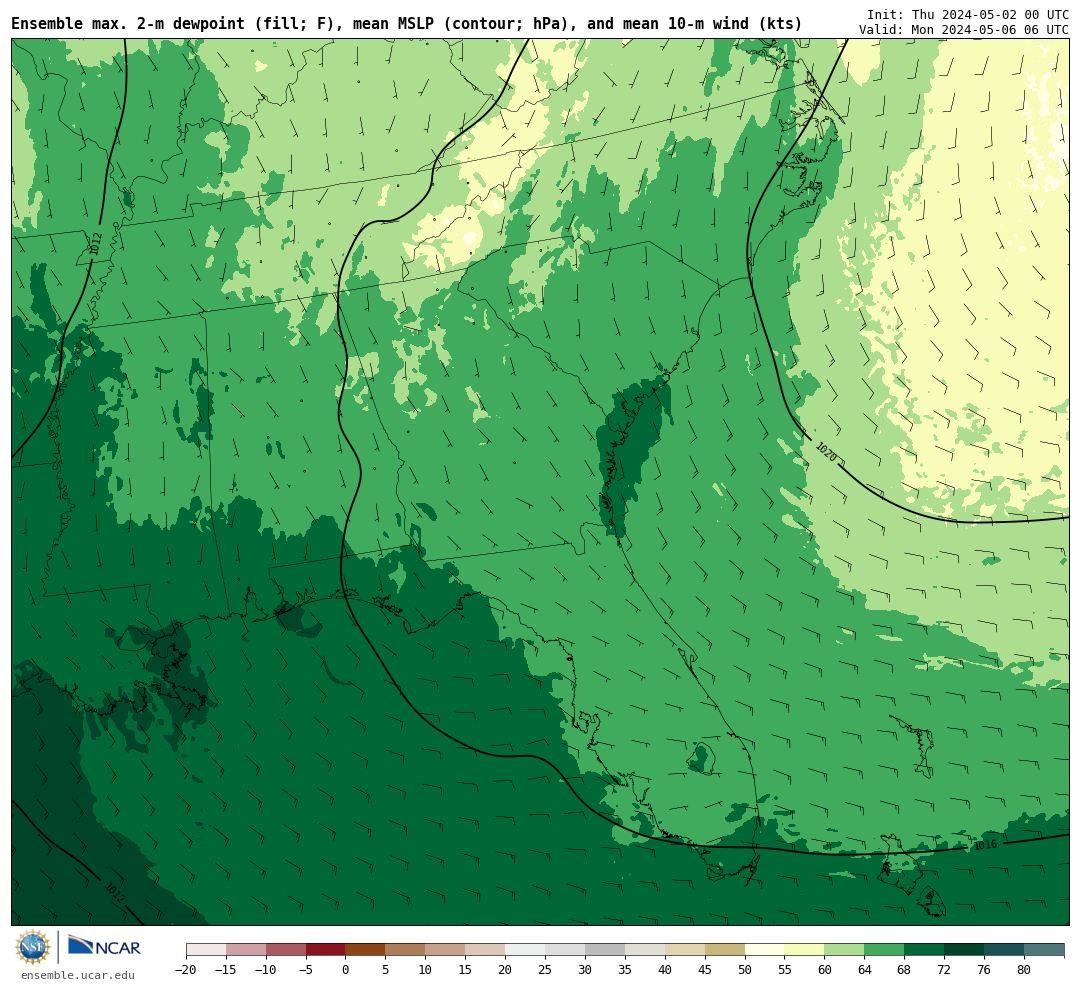Pick the green swatch between 64 and 68

(885, 950)
